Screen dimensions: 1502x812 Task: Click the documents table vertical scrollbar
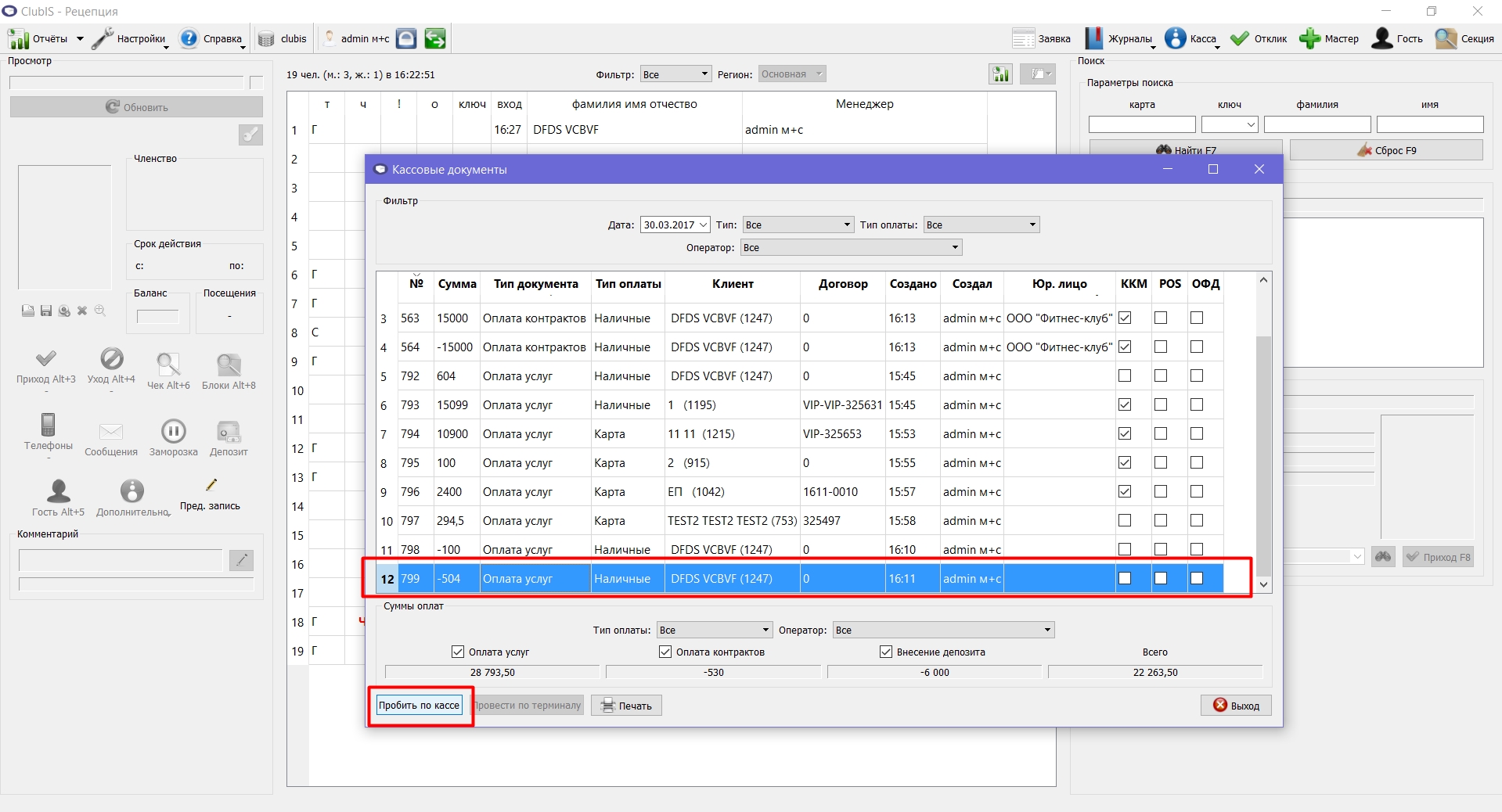[x=1263, y=432]
